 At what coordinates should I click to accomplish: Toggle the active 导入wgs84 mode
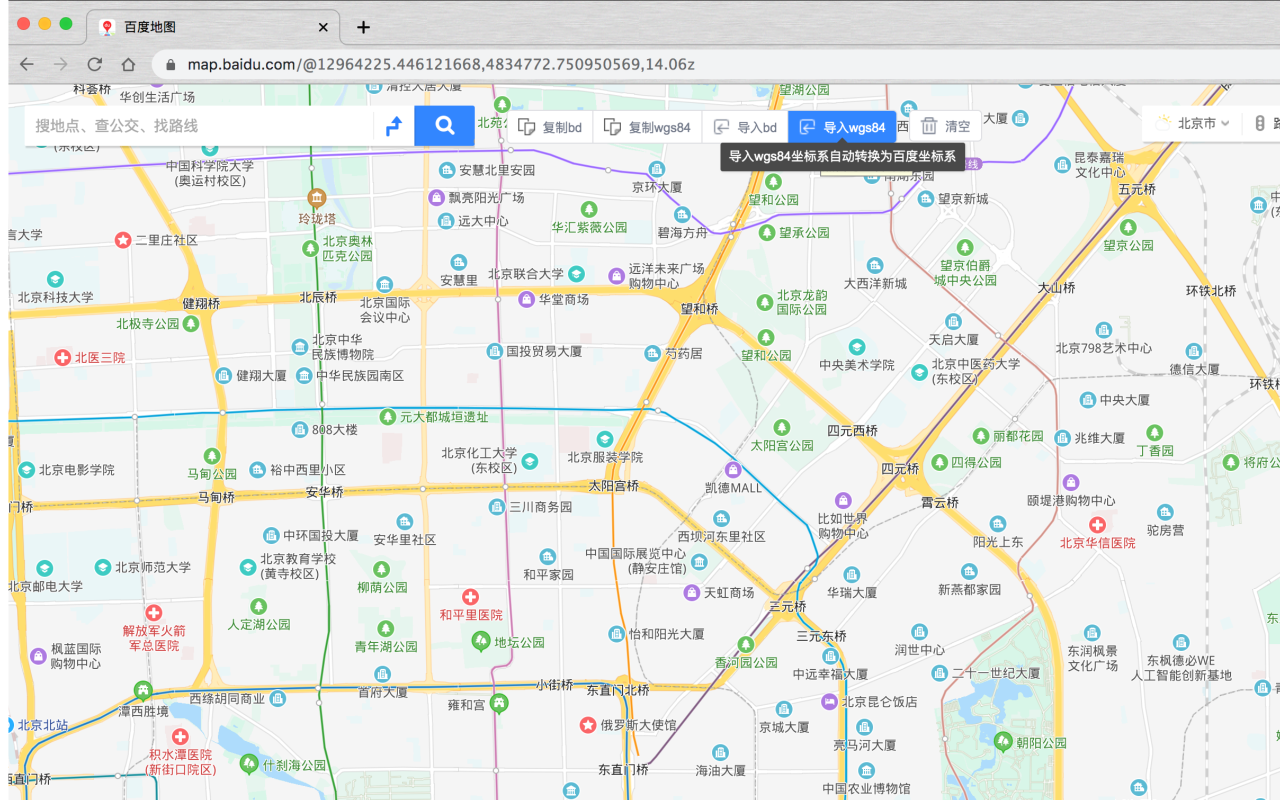(843, 126)
